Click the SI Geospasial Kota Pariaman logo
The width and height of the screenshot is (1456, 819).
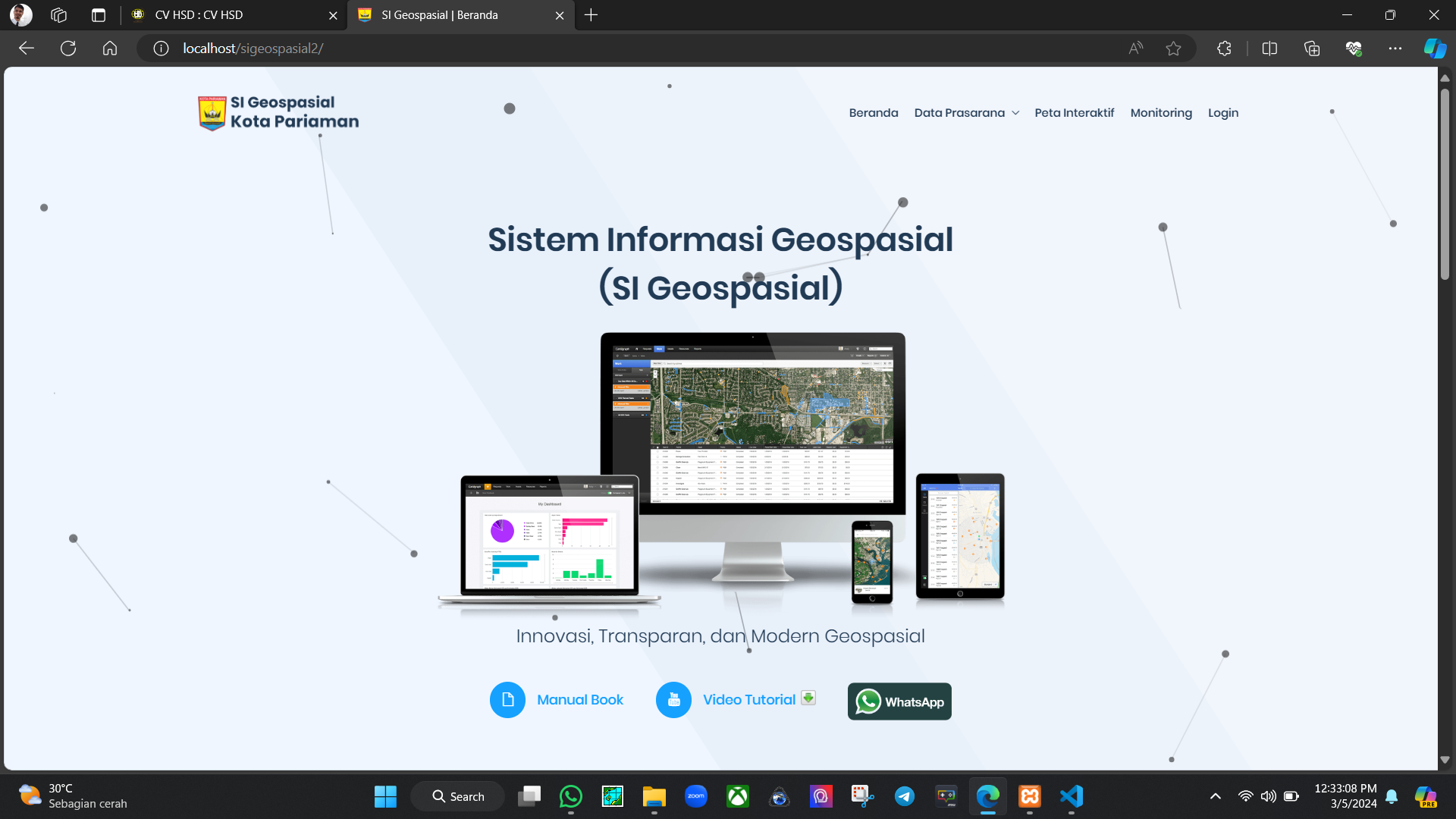[278, 112]
